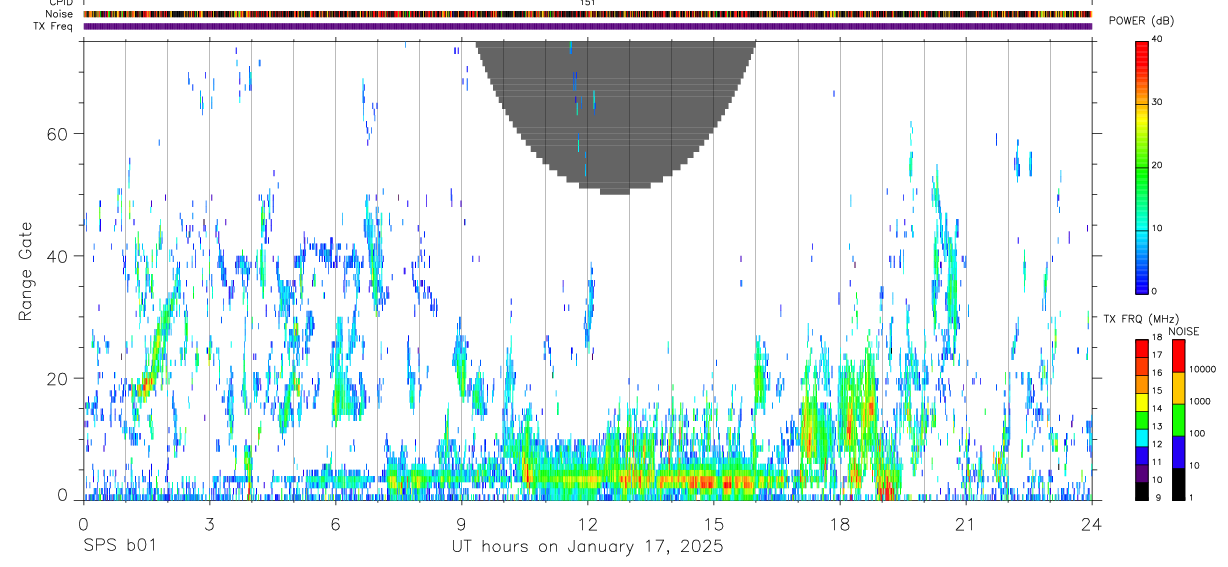Click the 6 tick on the UT hours axis
The width and height of the screenshot is (1228, 567).
[335, 523]
